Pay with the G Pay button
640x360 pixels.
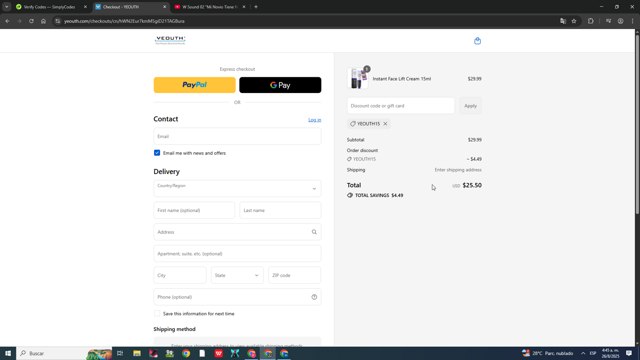[280, 85]
